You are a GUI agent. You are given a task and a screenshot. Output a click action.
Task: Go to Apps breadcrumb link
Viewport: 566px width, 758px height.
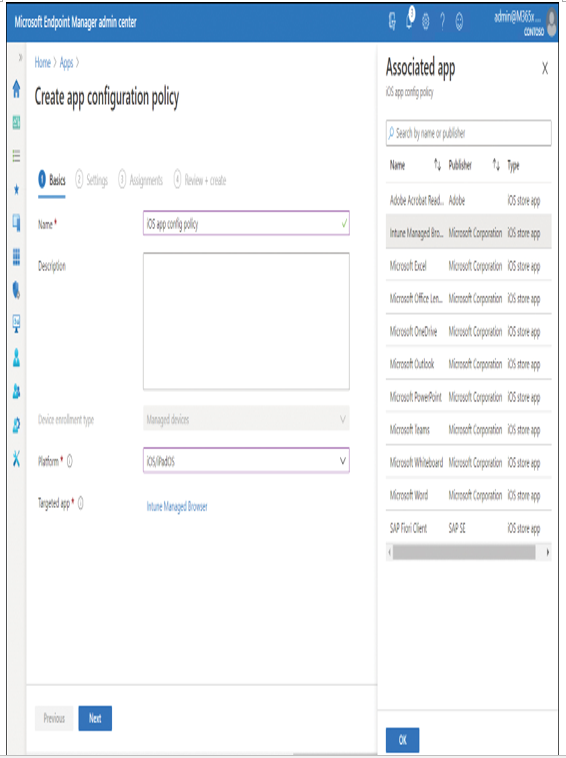[66, 63]
